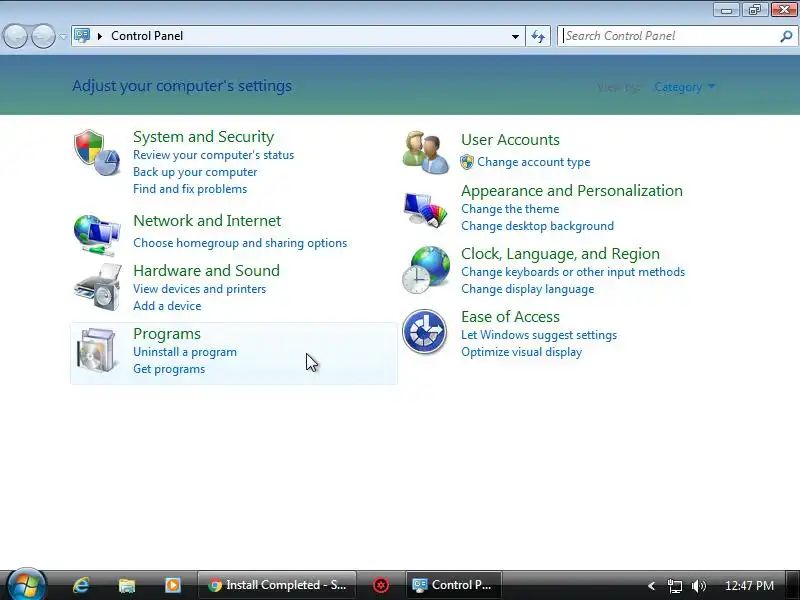Image resolution: width=800 pixels, height=600 pixels.
Task: Click Back up your computer
Action: pyautogui.click(x=195, y=172)
